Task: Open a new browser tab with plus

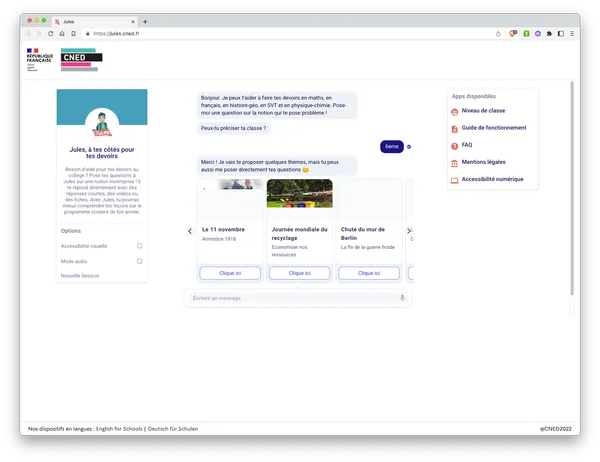Action: pos(145,22)
